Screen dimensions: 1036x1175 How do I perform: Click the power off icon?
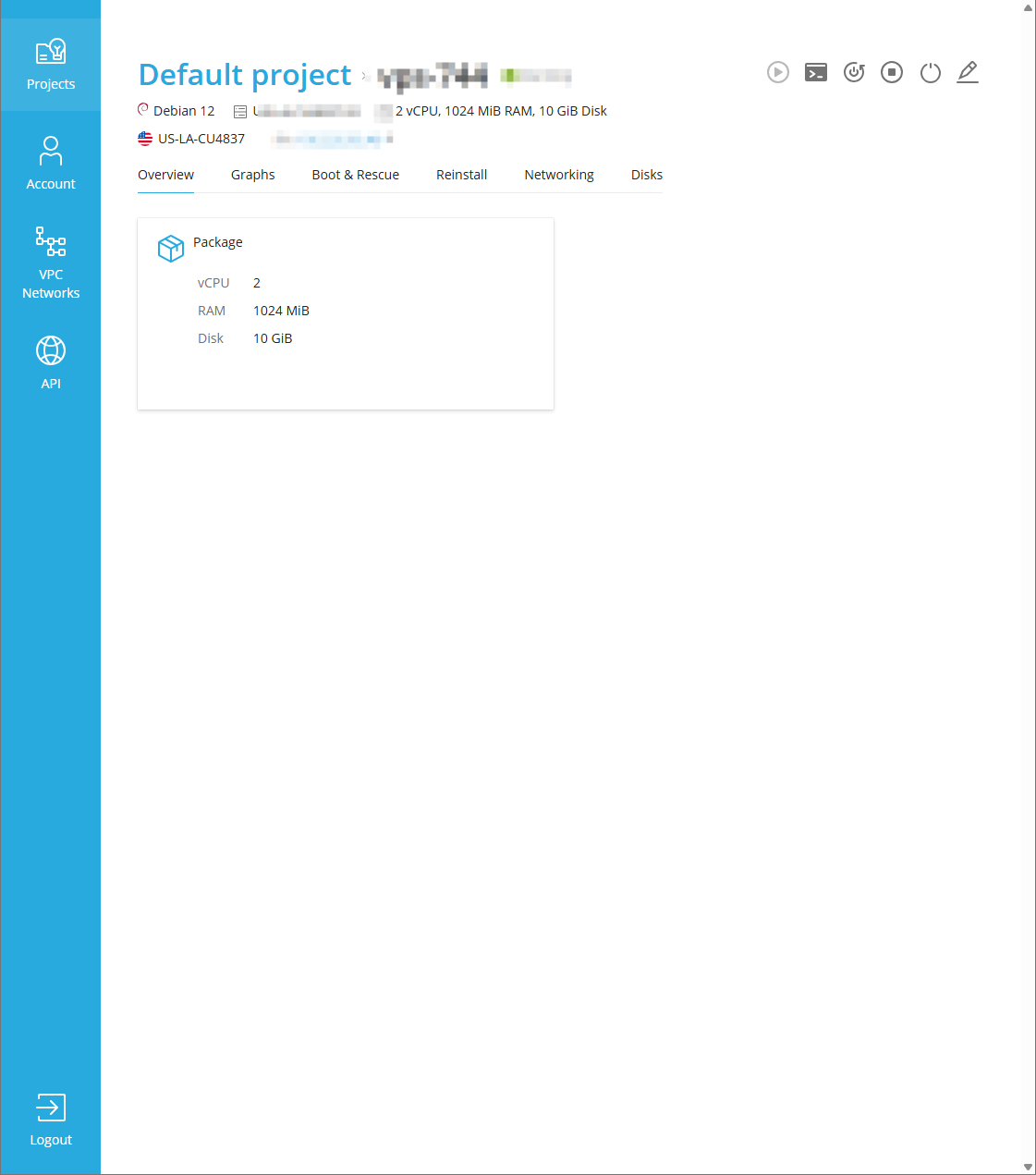click(x=930, y=72)
